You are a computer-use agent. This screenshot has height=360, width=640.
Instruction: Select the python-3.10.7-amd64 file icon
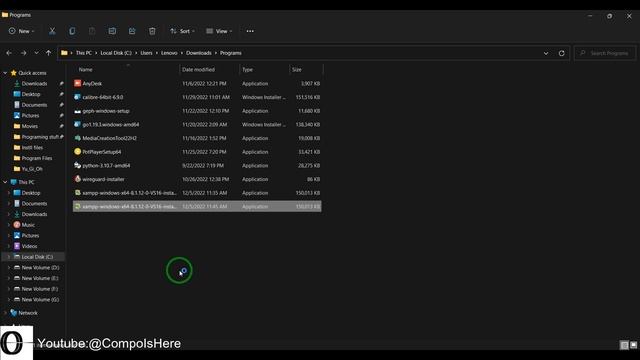click(x=78, y=165)
